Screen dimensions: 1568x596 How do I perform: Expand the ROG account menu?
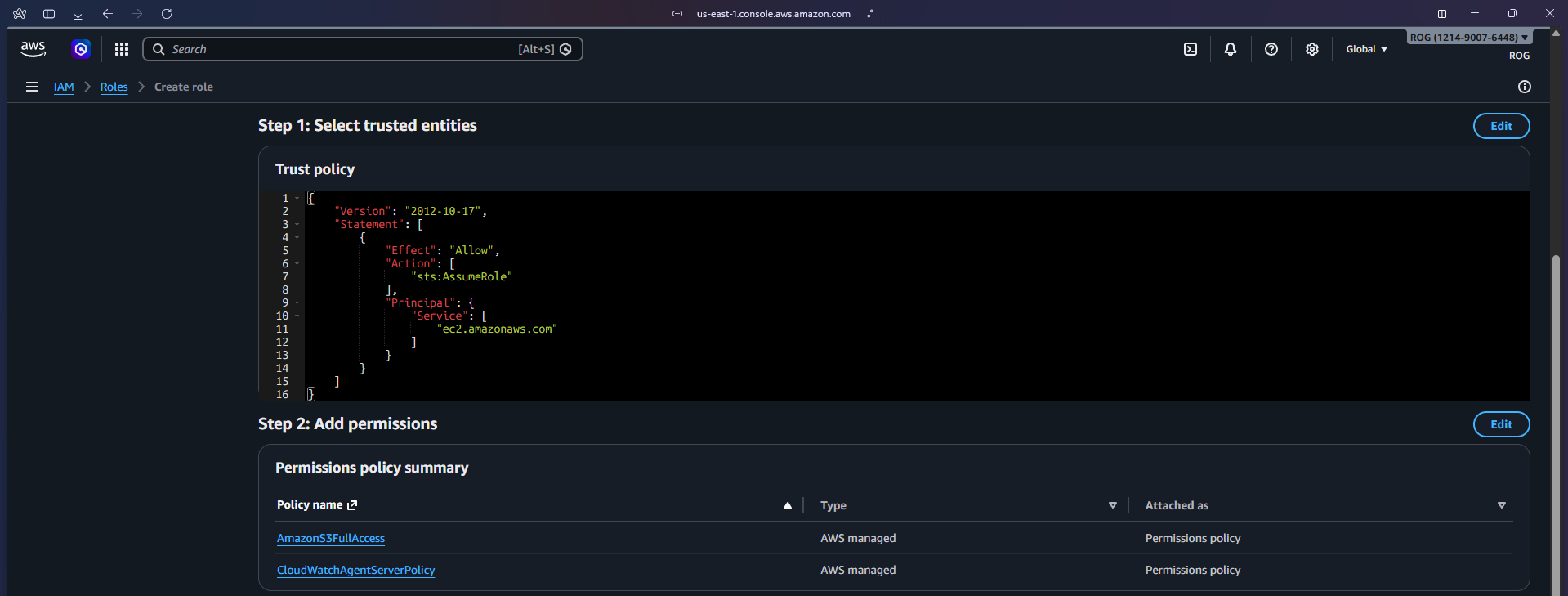click(x=1468, y=38)
